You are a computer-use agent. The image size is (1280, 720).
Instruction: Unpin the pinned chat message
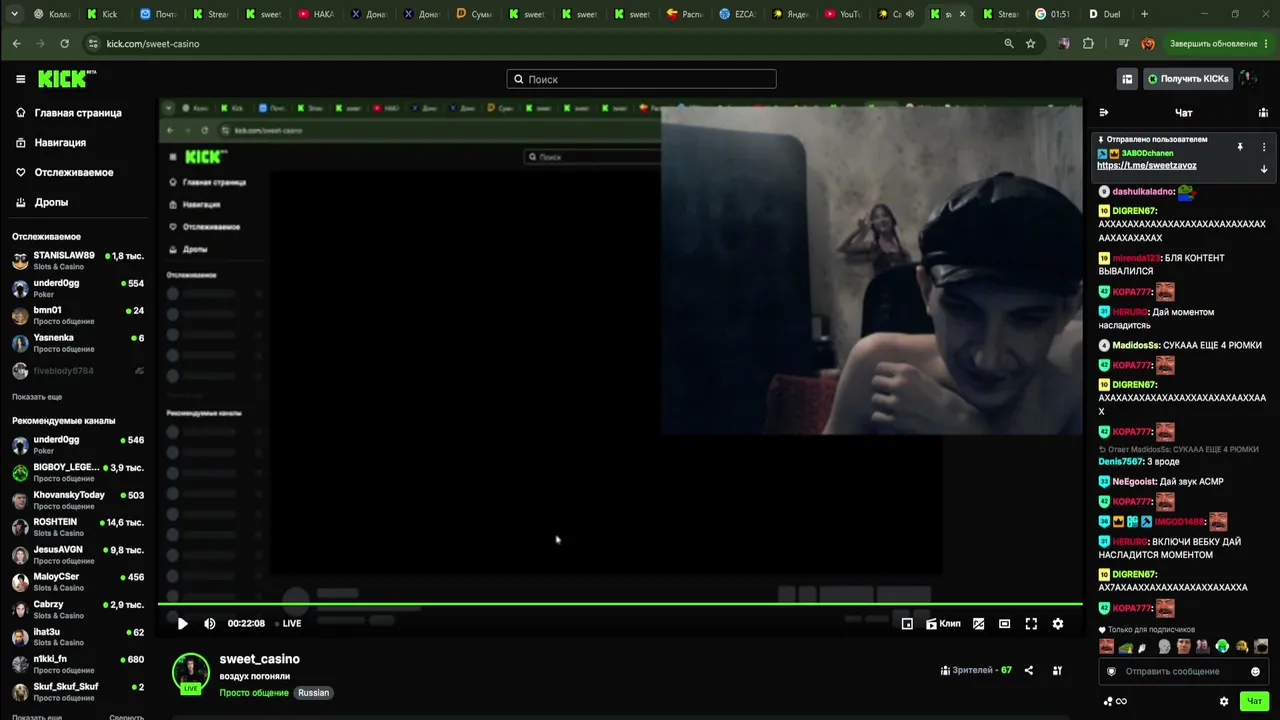[1240, 147]
